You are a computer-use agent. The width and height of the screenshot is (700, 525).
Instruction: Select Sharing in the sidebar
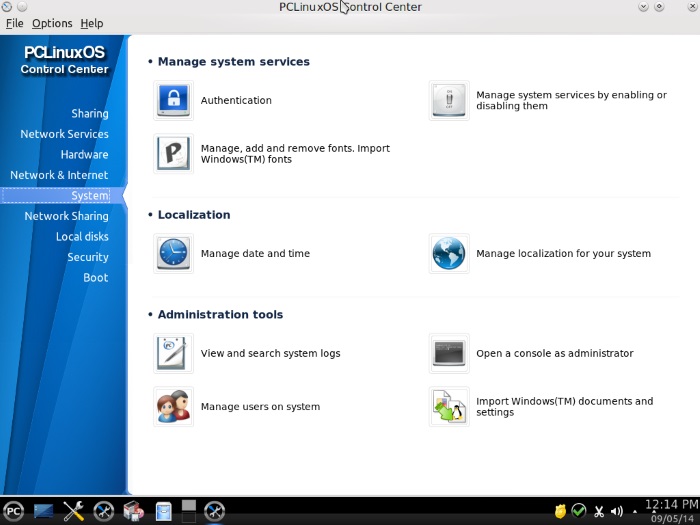(90, 114)
